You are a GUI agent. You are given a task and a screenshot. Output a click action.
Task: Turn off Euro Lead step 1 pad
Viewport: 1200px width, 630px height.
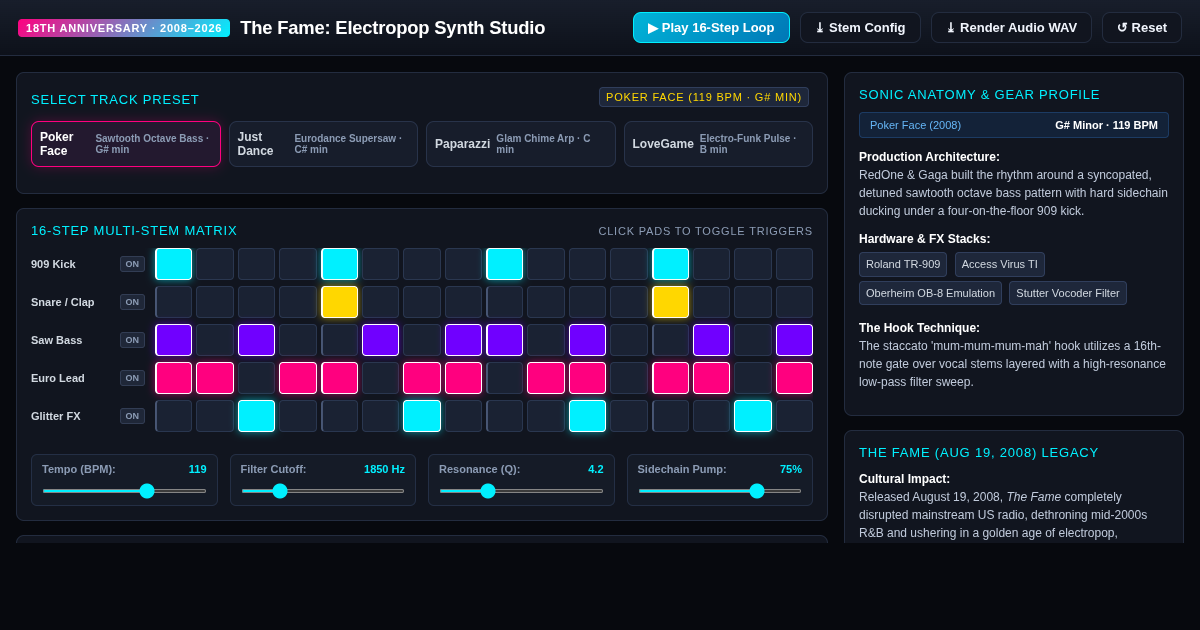[174, 378]
